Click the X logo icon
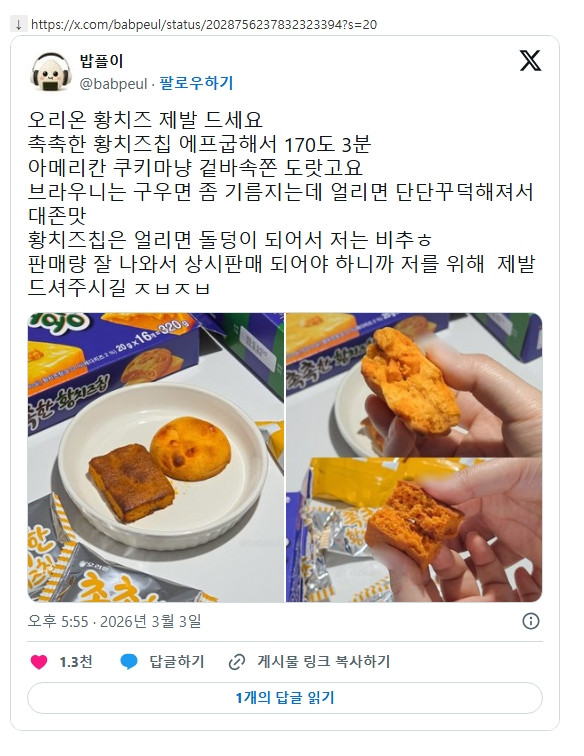The width and height of the screenshot is (584, 756). [x=530, y=61]
